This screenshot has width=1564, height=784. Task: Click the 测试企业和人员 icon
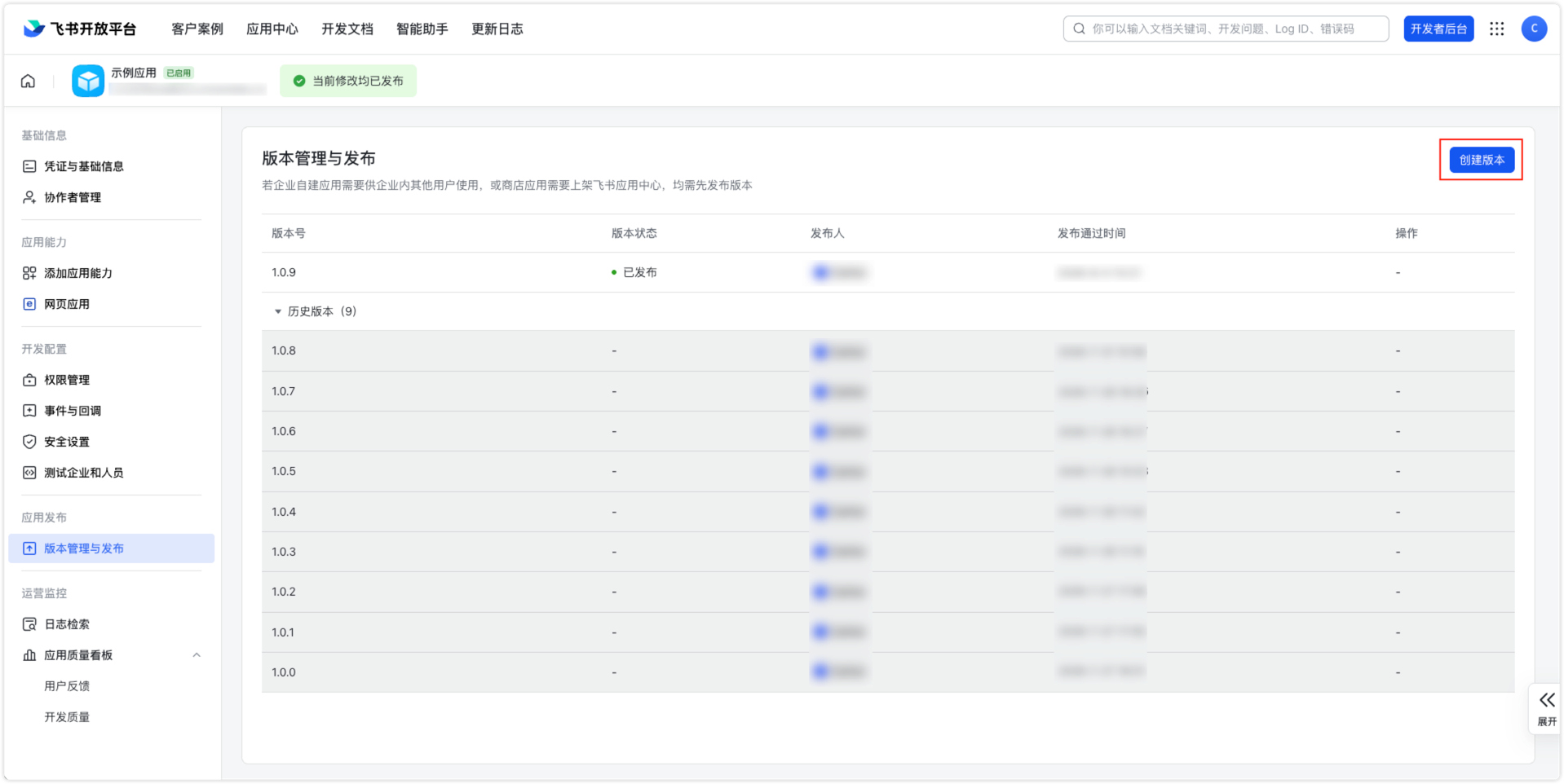(x=29, y=473)
